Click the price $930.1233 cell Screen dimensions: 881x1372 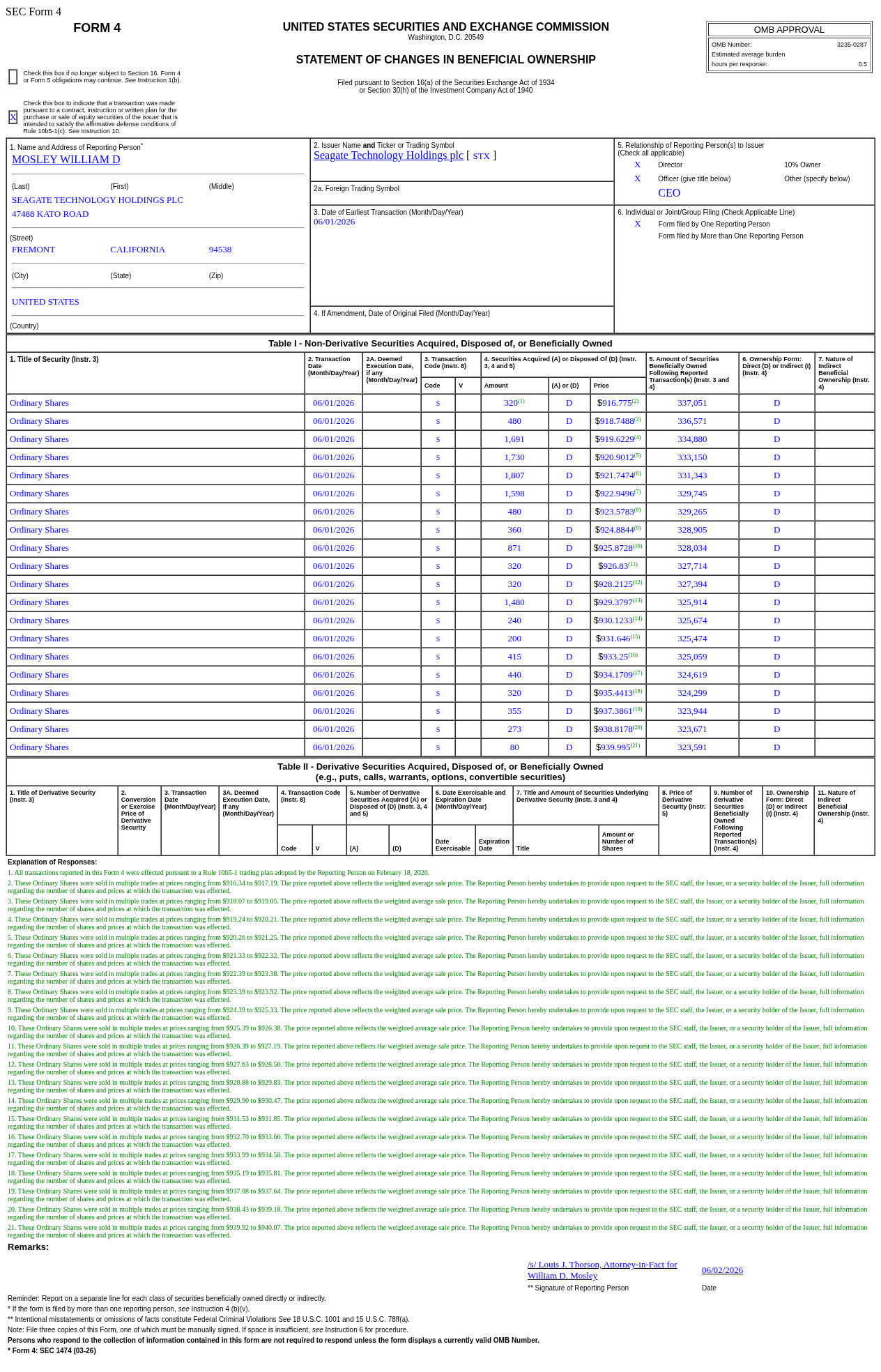(618, 620)
